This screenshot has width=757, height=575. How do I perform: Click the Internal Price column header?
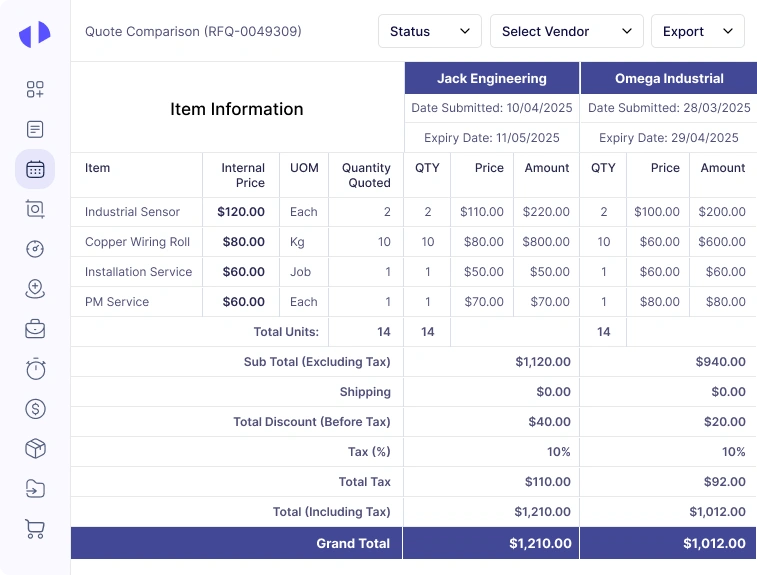tap(243, 175)
